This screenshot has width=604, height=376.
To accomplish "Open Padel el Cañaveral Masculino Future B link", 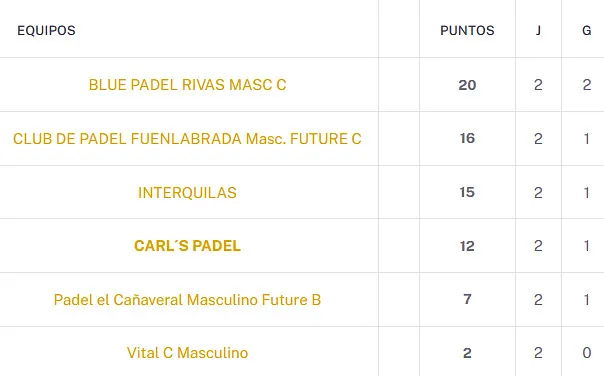I will pyautogui.click(x=187, y=300).
